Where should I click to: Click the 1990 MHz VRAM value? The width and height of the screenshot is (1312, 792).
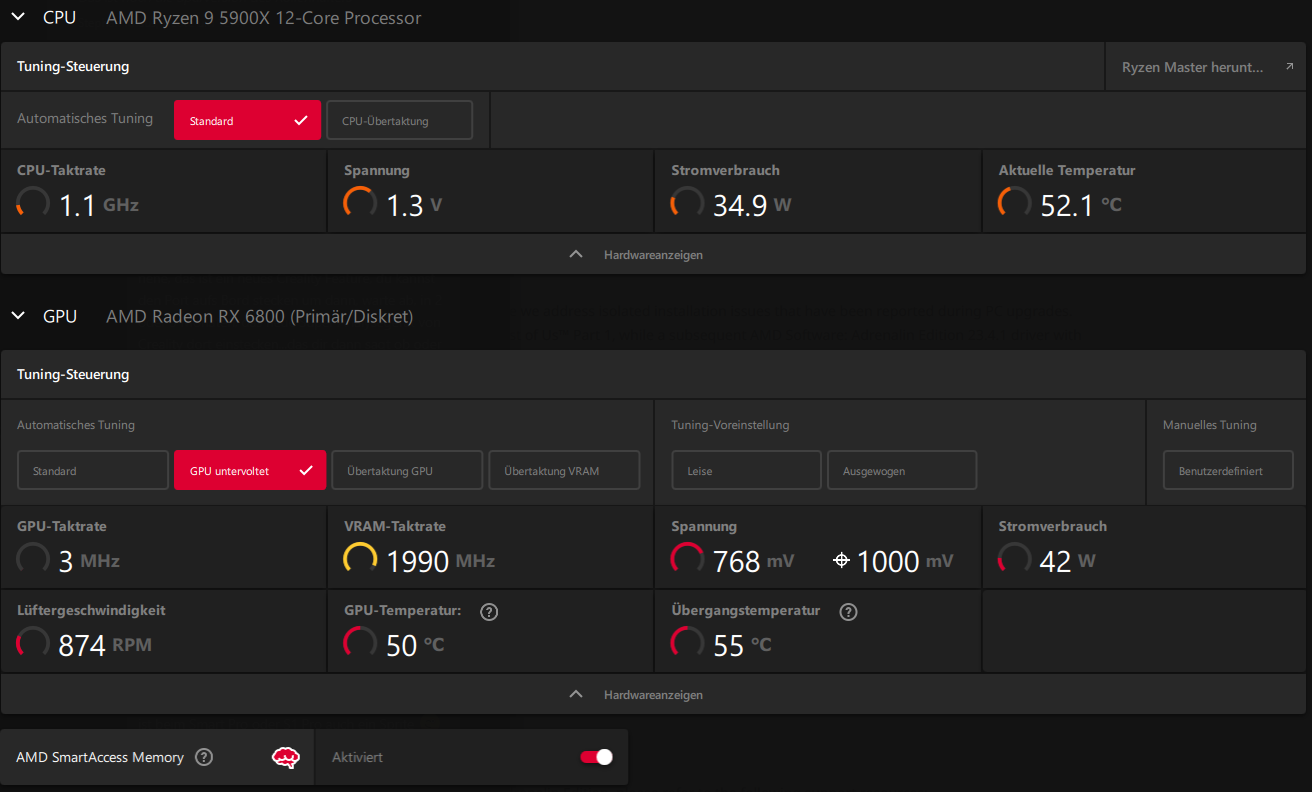(440, 562)
